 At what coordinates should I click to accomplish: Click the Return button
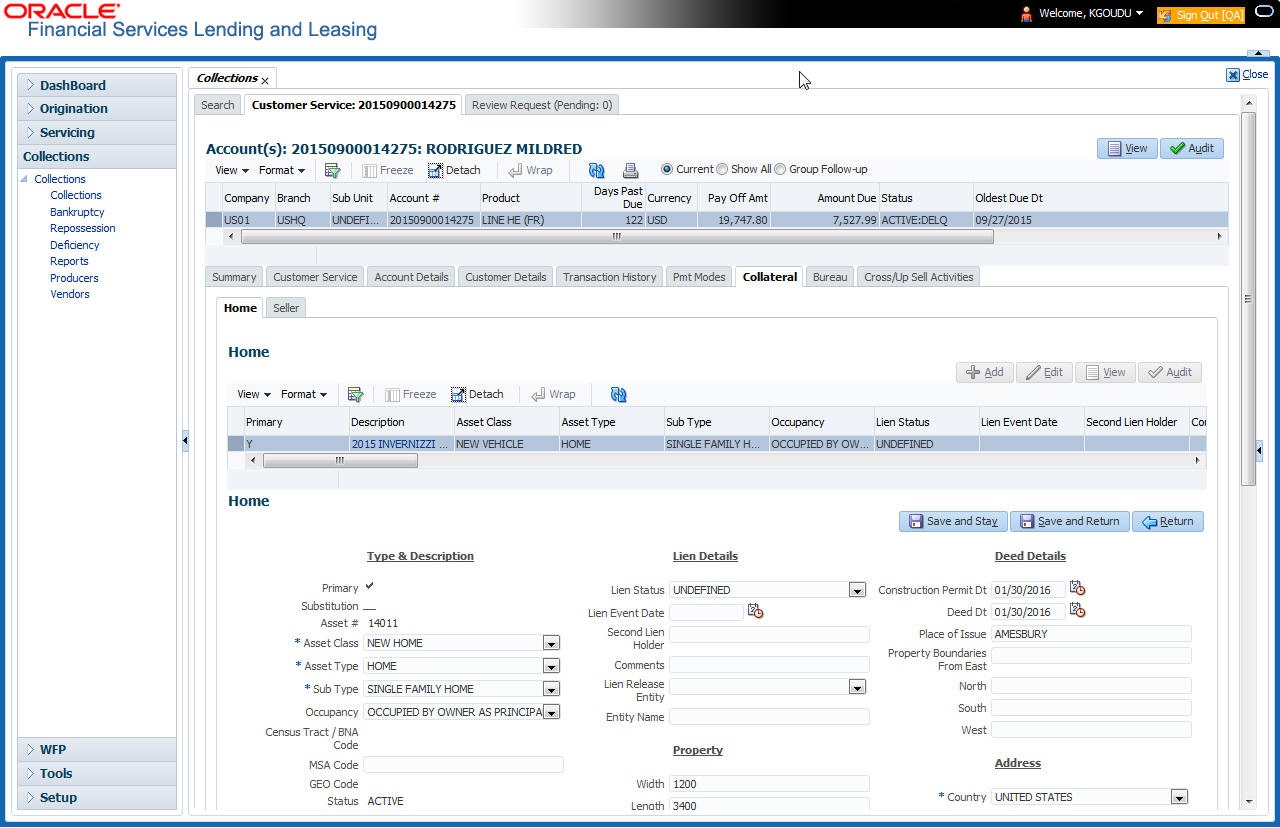[x=1168, y=521]
